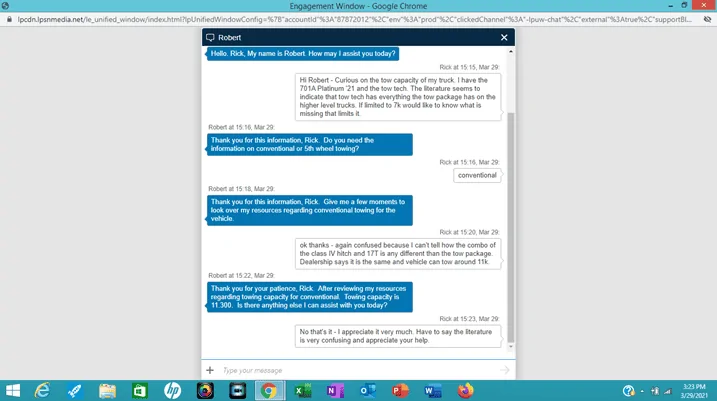Open the Windows Start menu
This screenshot has height=401, width=717.
13,390
